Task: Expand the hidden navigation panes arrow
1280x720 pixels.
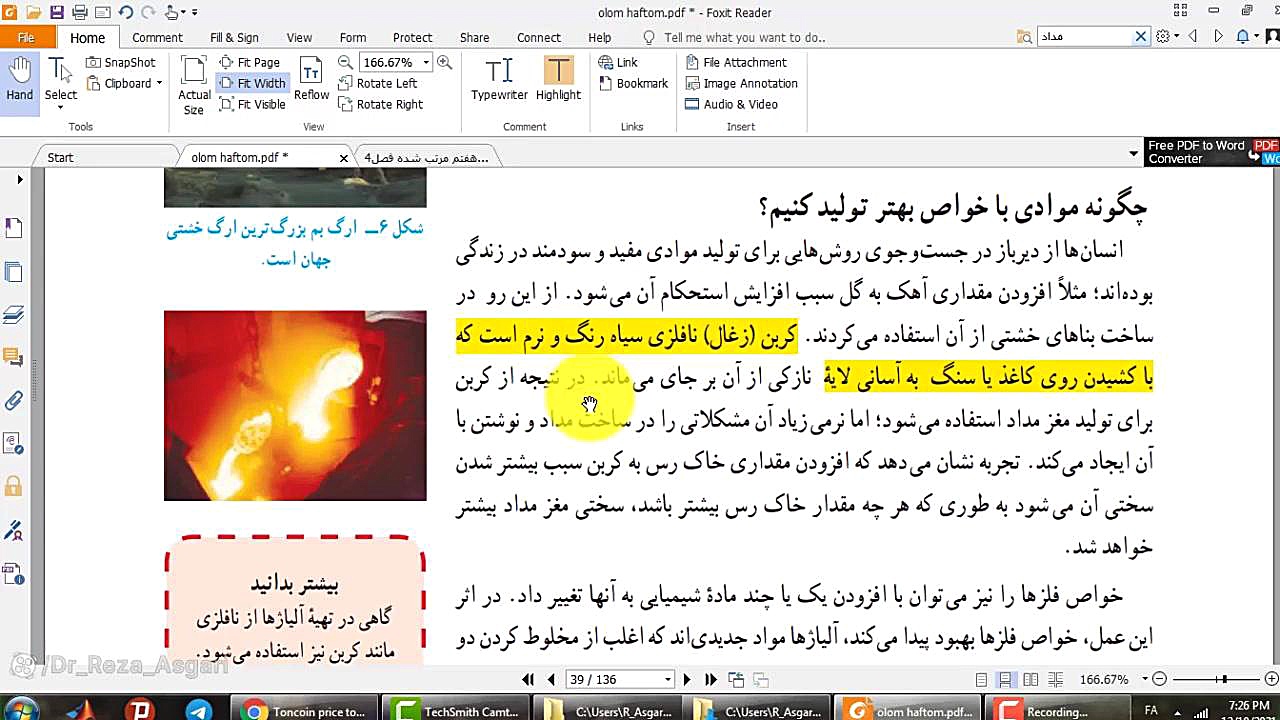Action: click(x=18, y=179)
